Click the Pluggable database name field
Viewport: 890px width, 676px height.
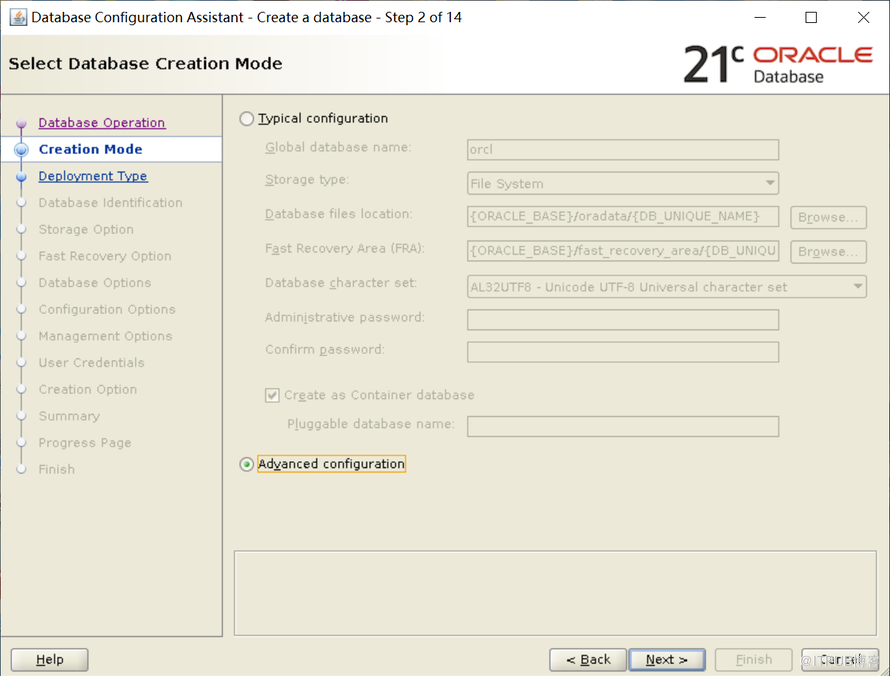click(623, 426)
